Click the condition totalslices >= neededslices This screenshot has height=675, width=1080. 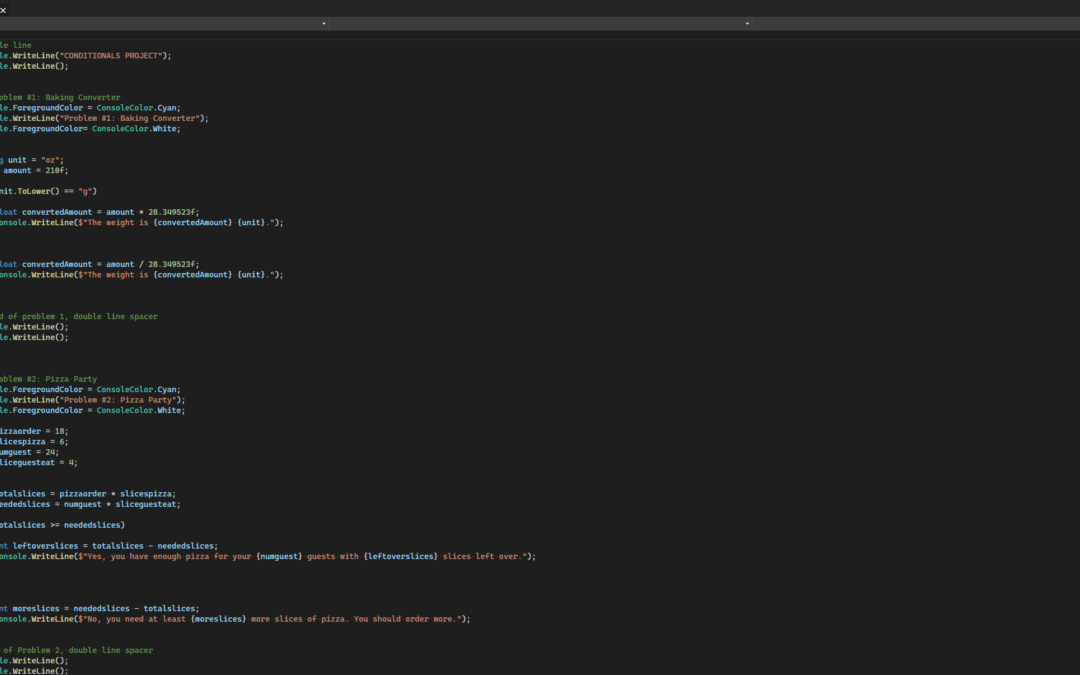(x=62, y=526)
